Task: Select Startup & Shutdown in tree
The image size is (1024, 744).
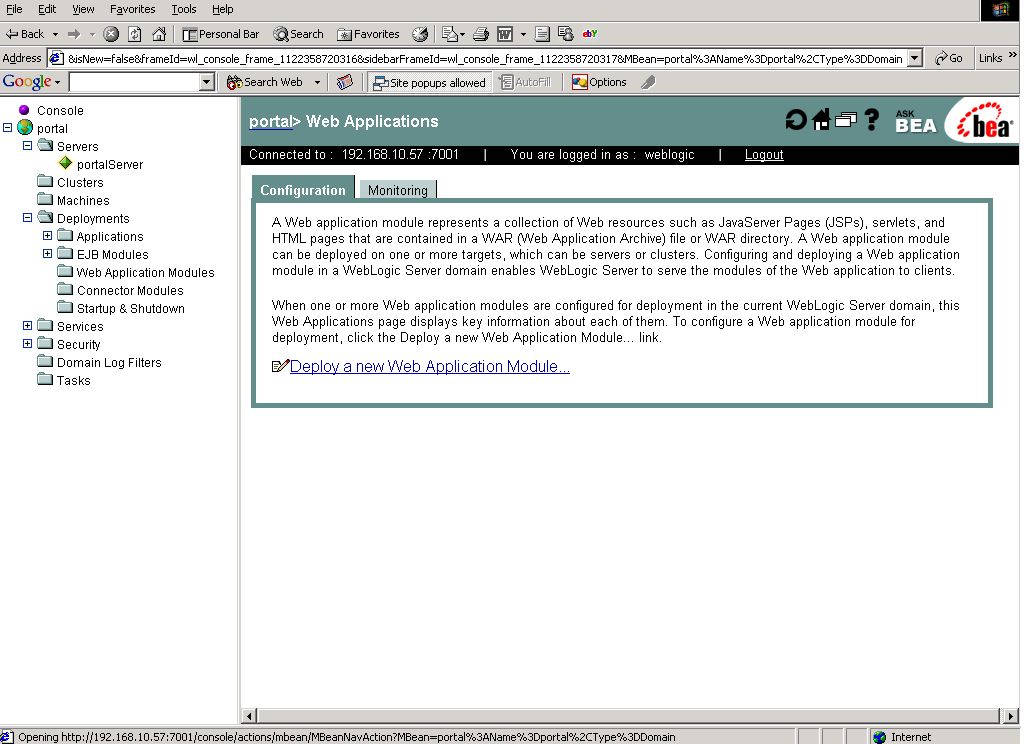Action: click(131, 308)
